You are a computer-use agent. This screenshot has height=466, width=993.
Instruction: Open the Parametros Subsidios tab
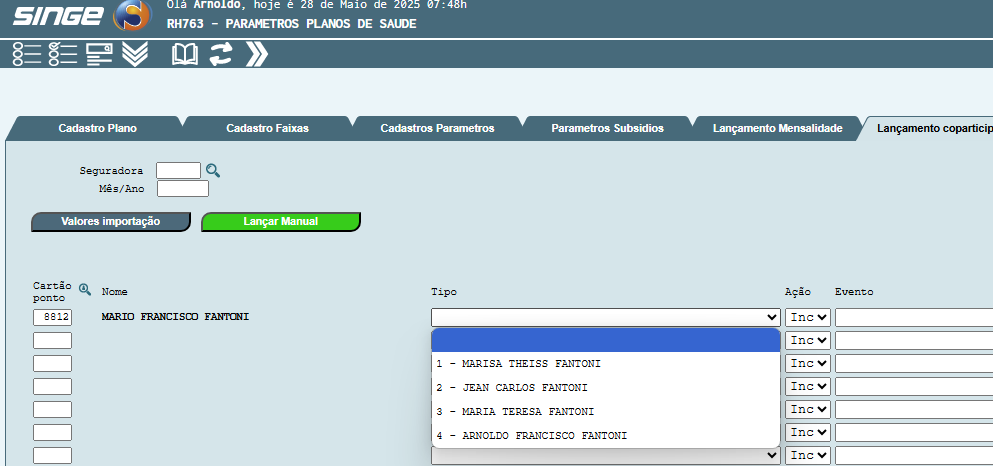(x=607, y=129)
